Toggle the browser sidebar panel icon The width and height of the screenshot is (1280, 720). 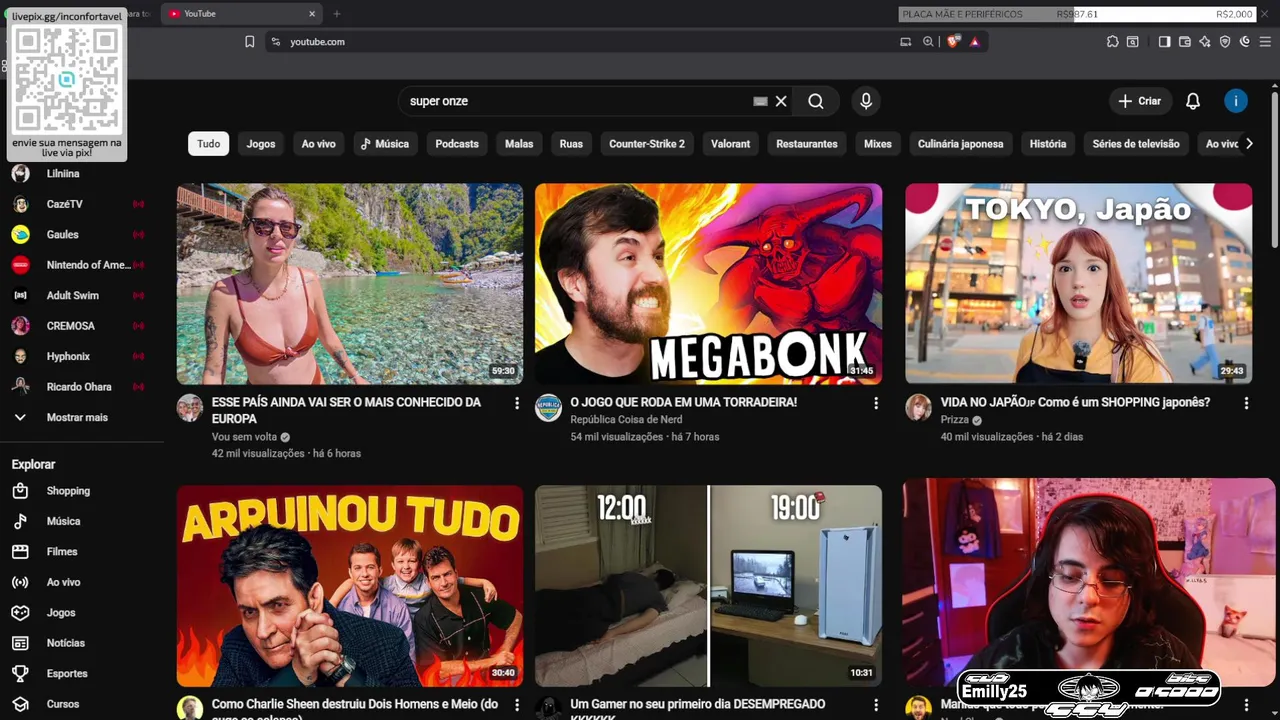click(1164, 42)
